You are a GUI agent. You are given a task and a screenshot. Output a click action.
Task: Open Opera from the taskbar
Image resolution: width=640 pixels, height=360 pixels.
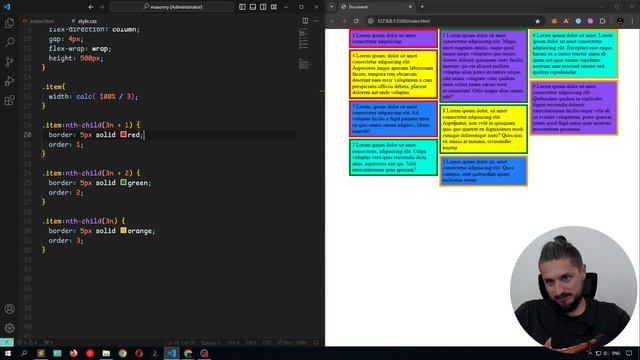[139, 353]
